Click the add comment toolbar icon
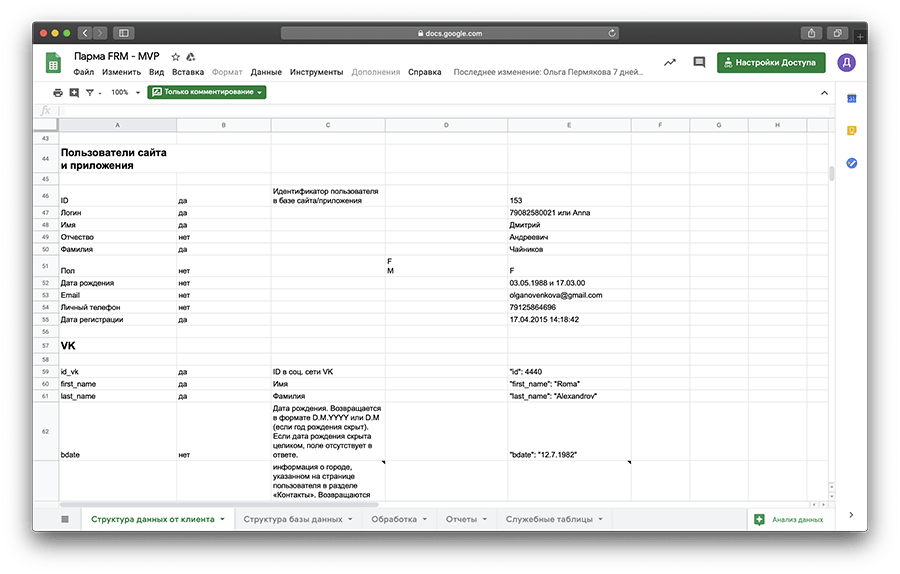The width and height of the screenshot is (900, 574). tap(74, 92)
